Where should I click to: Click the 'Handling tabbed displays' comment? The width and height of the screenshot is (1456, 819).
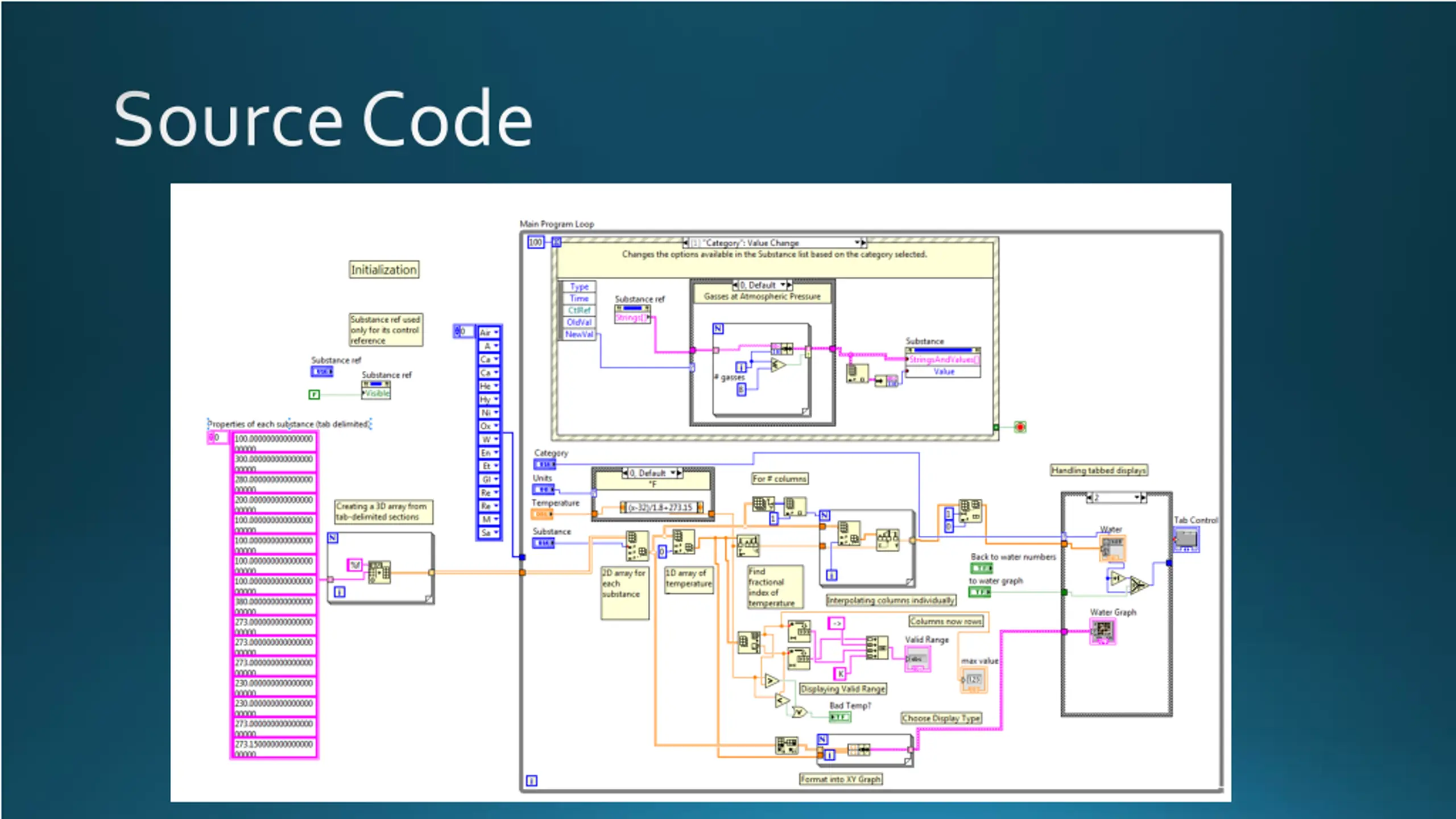[x=1098, y=470]
